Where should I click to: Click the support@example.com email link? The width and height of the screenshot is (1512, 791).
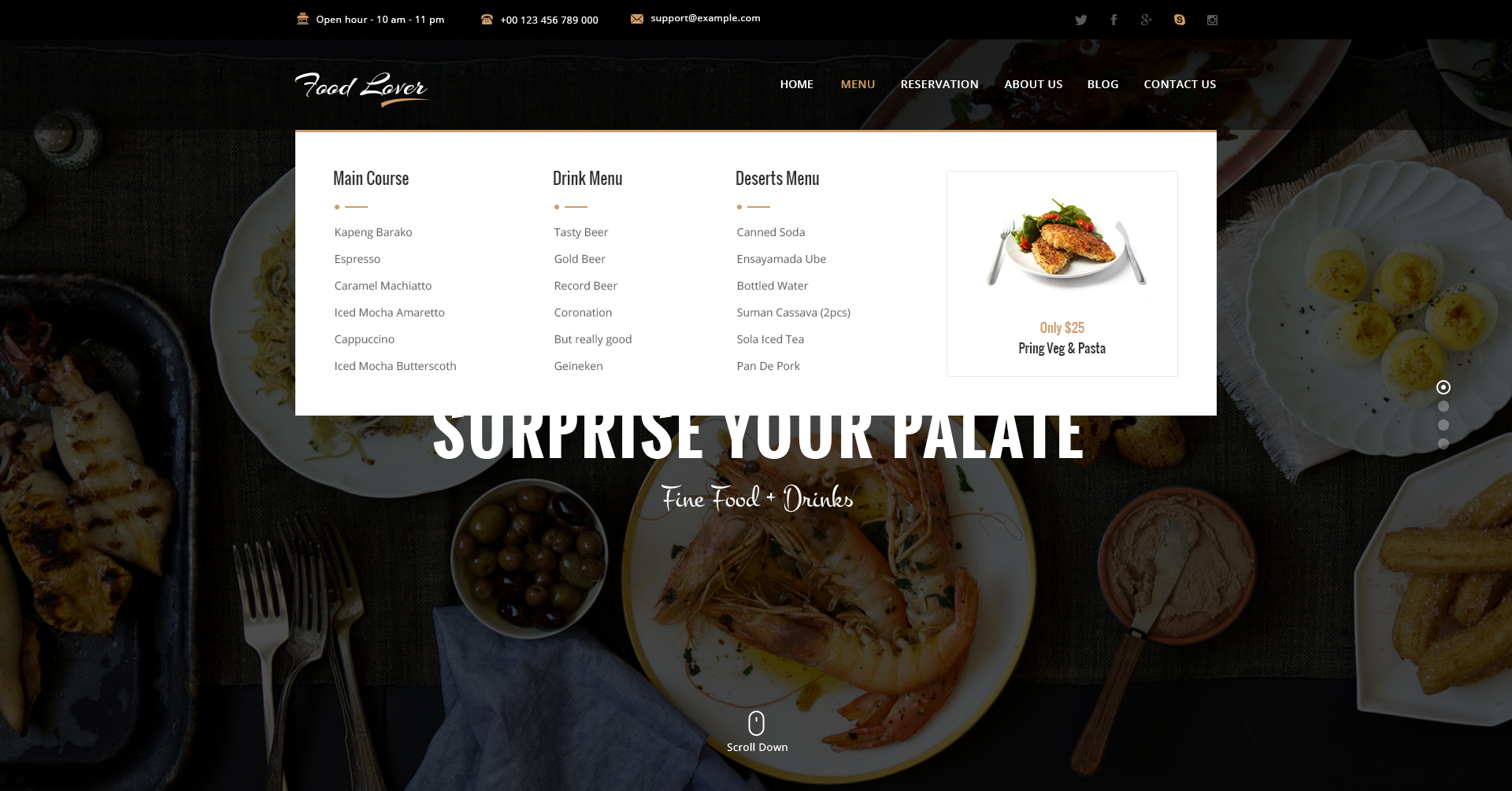(705, 18)
